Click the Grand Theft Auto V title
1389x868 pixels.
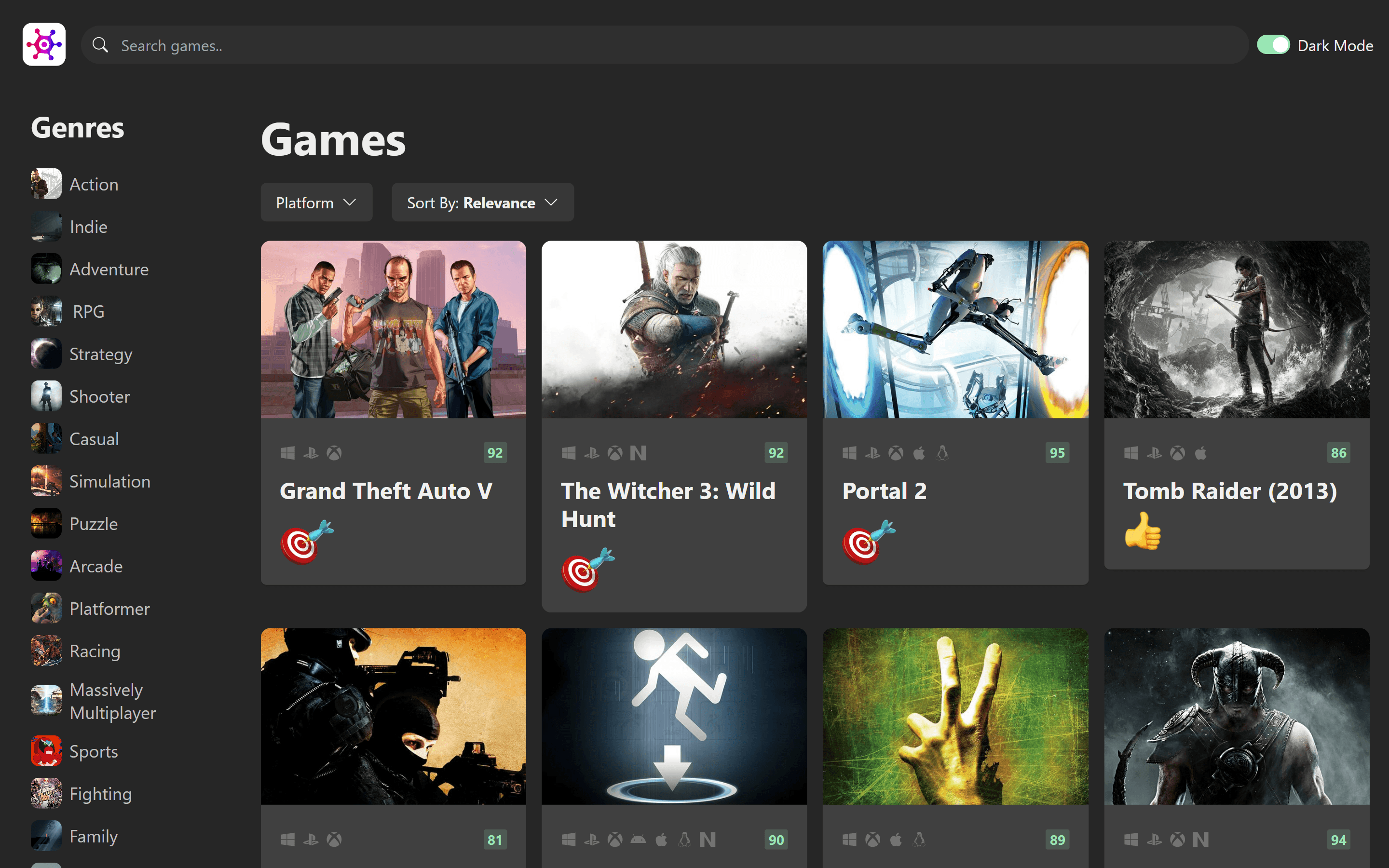(x=386, y=491)
